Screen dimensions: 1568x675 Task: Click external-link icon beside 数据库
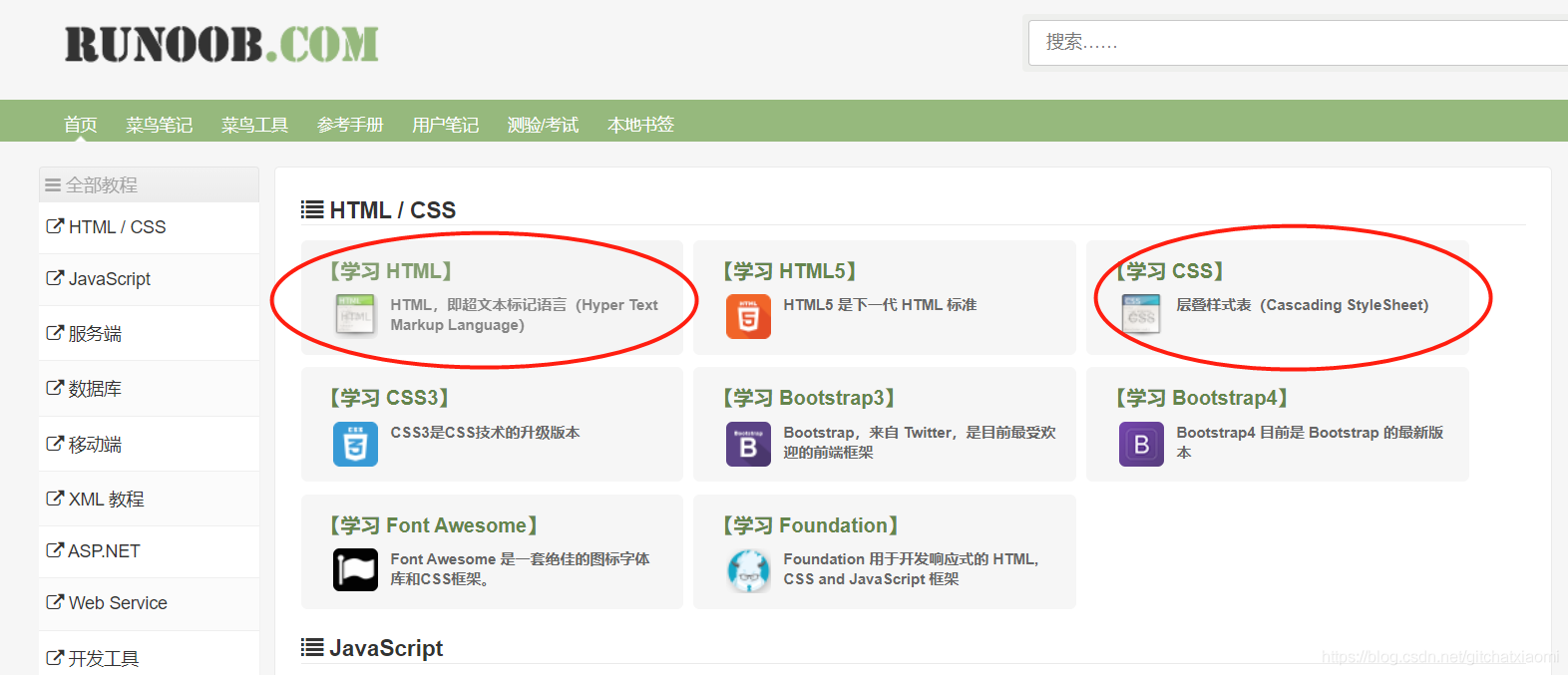point(55,388)
